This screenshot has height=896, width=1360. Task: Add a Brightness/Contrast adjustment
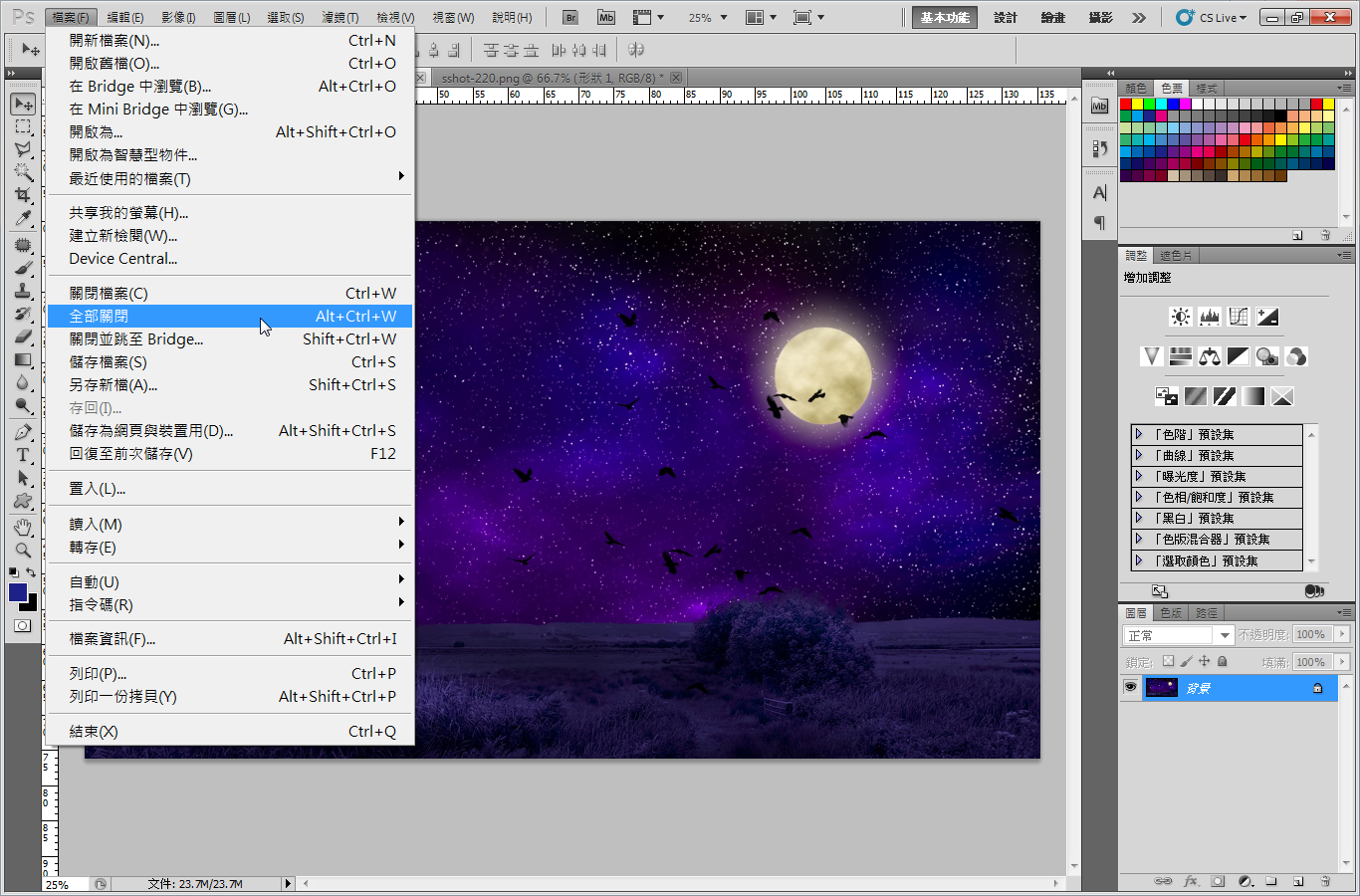click(1181, 317)
